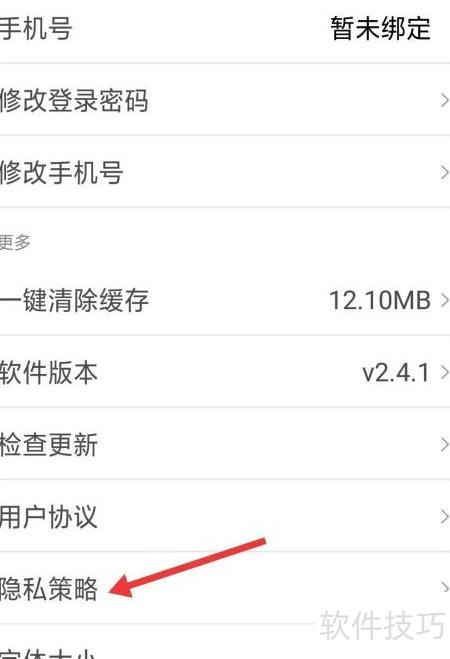Tap 更多 section header
The image size is (450, 659).
click(15, 242)
